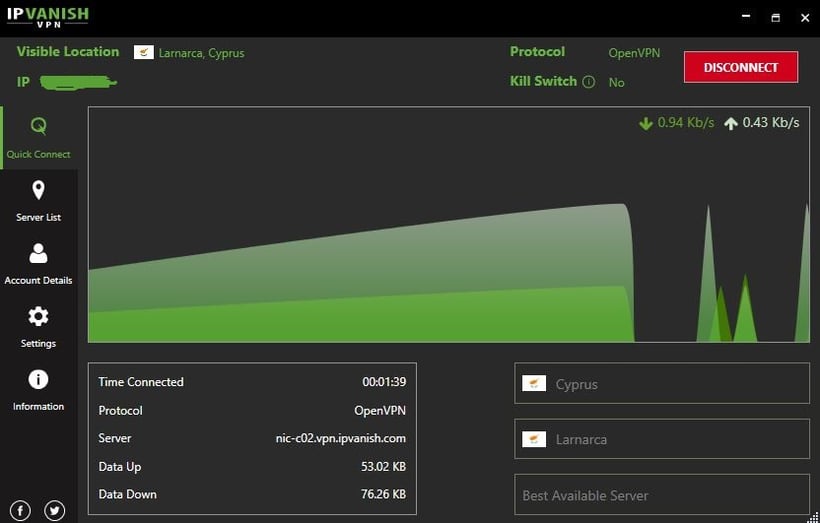The height and width of the screenshot is (523, 820).
Task: Click the OpenVPN value in stats panel
Action: (380, 411)
